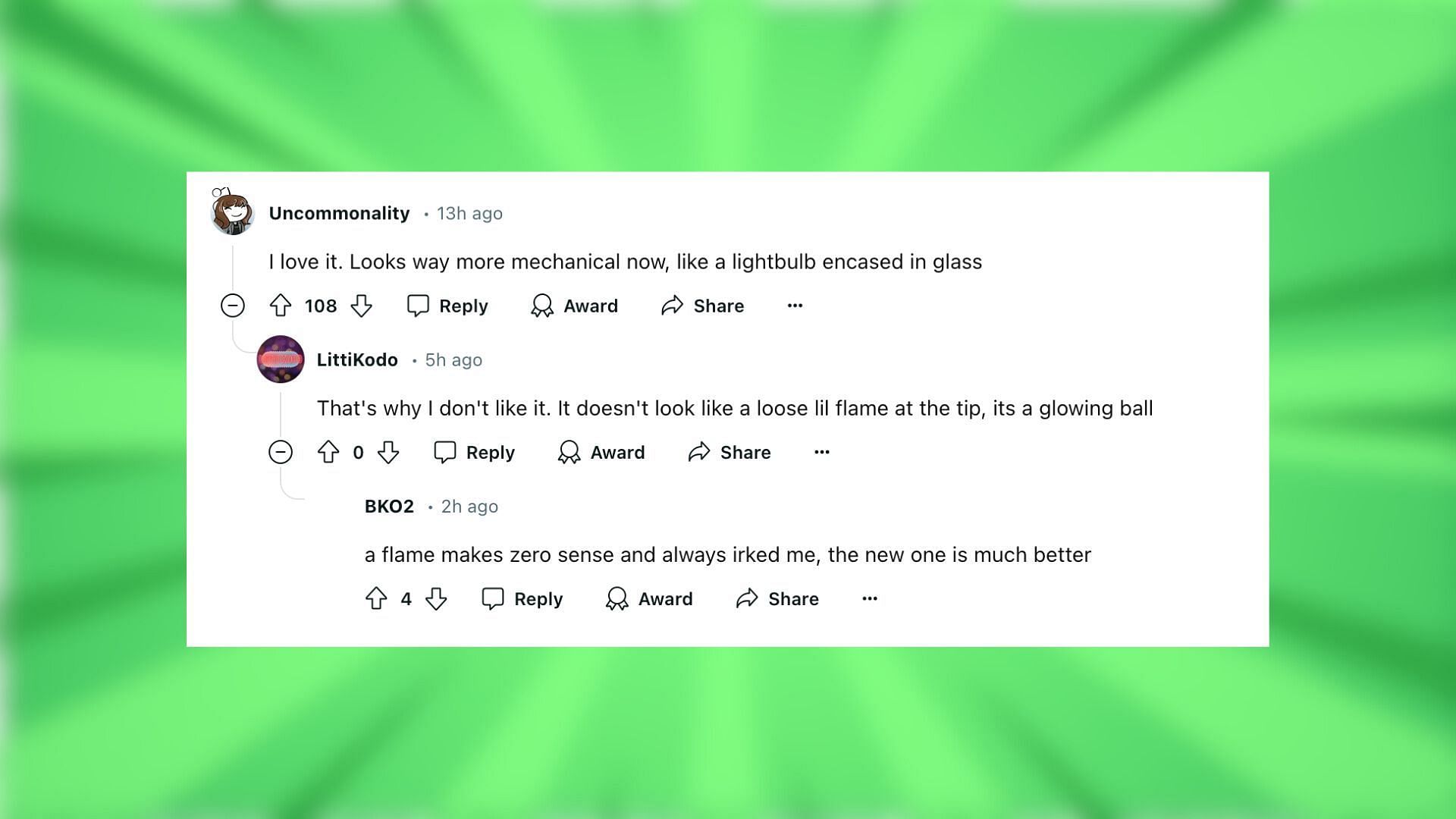Open LittiKodo's avatar image
The image size is (1456, 819).
pyautogui.click(x=281, y=359)
